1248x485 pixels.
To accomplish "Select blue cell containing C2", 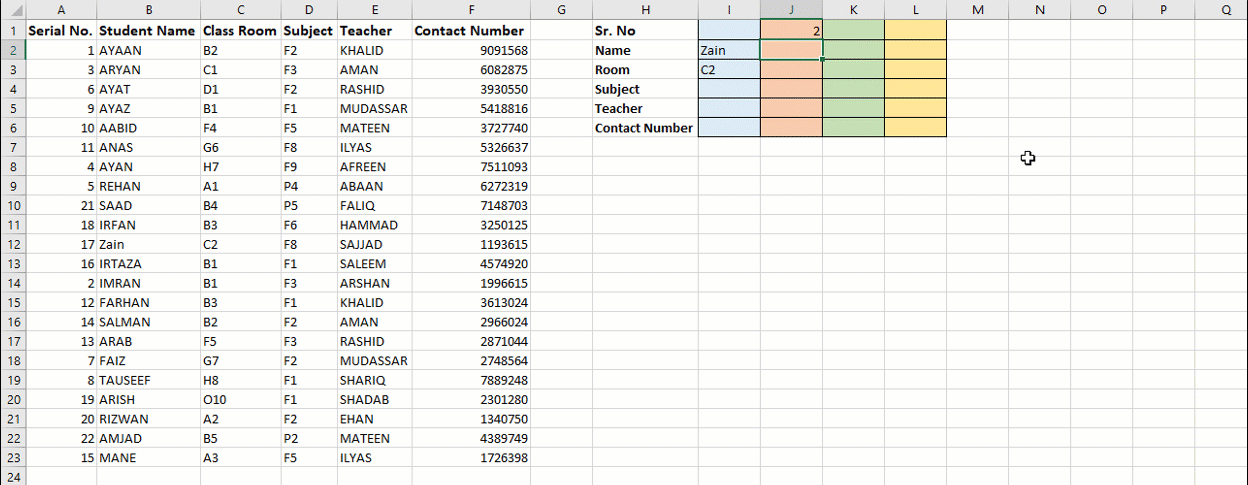I will click(x=729, y=70).
